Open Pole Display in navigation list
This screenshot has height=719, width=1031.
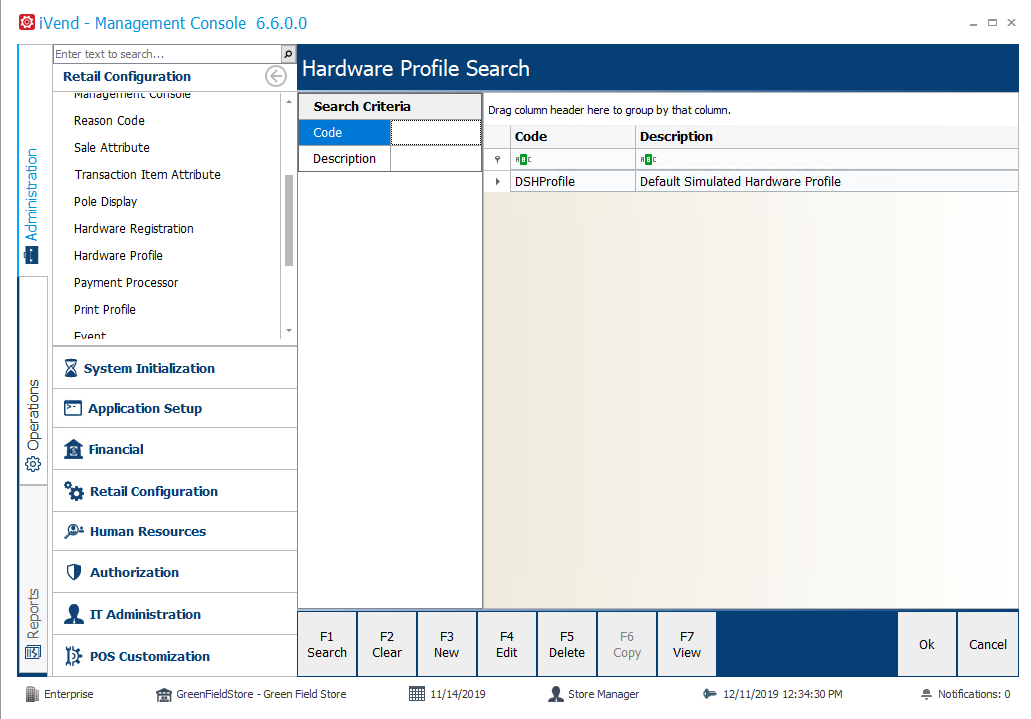tap(105, 202)
